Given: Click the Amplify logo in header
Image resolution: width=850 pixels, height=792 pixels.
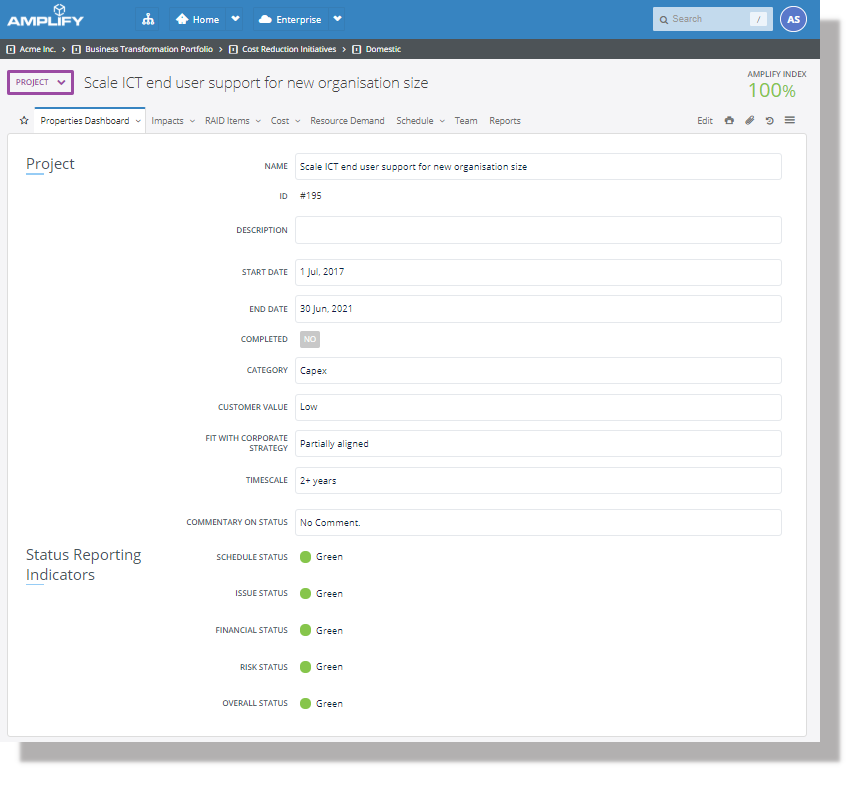Looking at the screenshot, I should [46, 18].
